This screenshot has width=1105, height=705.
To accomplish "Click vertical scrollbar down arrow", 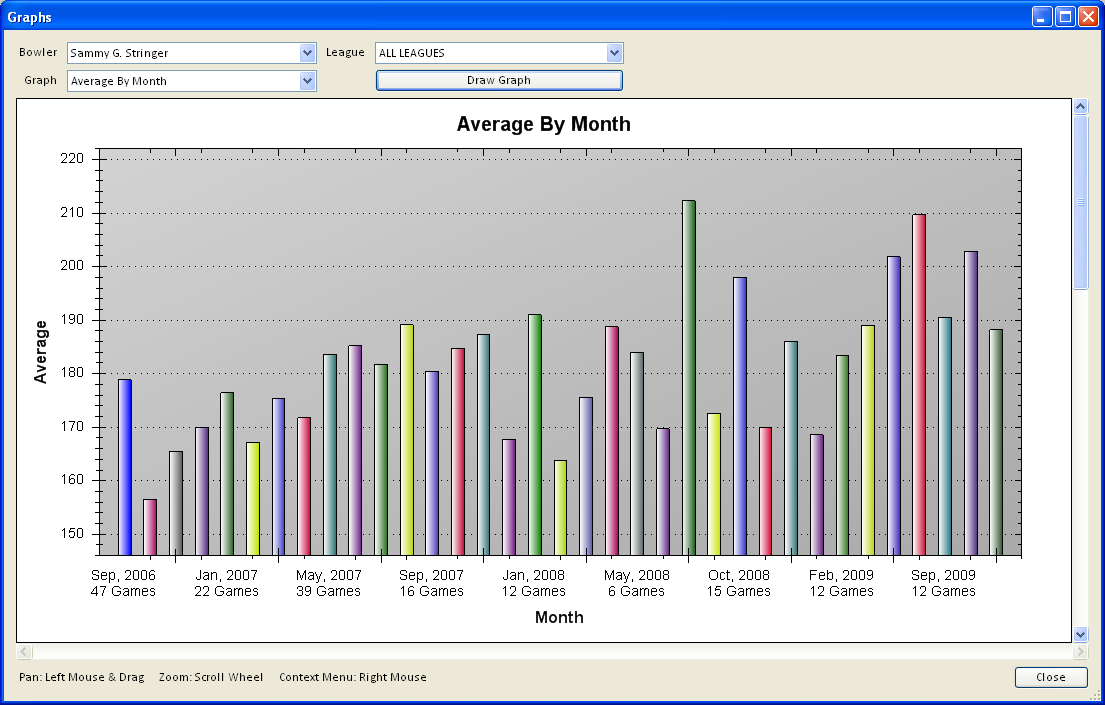I will click(1080, 634).
